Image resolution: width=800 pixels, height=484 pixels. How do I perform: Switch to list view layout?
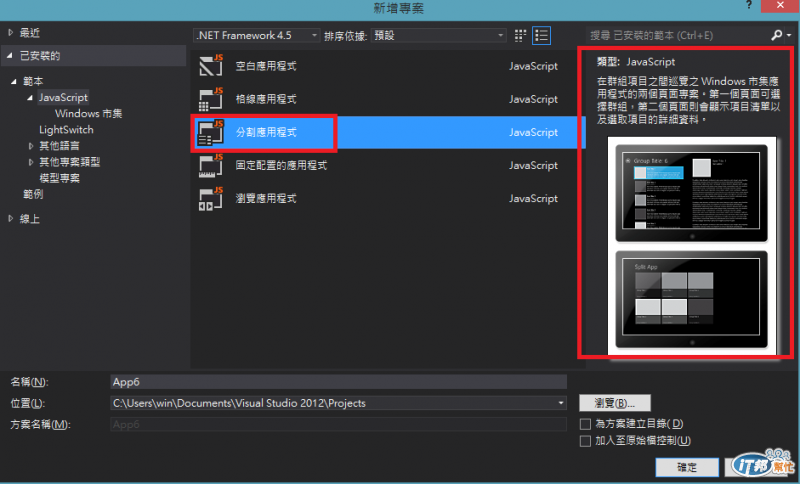click(541, 35)
